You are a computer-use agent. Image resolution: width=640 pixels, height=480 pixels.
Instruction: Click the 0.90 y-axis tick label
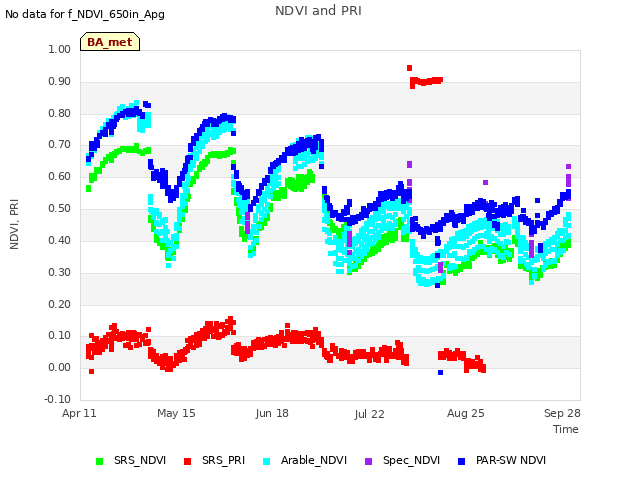coord(60,81)
